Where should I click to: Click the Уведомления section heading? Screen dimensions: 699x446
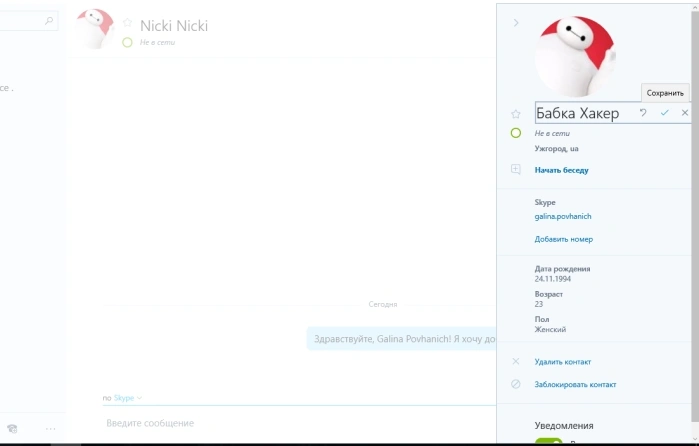click(x=564, y=425)
